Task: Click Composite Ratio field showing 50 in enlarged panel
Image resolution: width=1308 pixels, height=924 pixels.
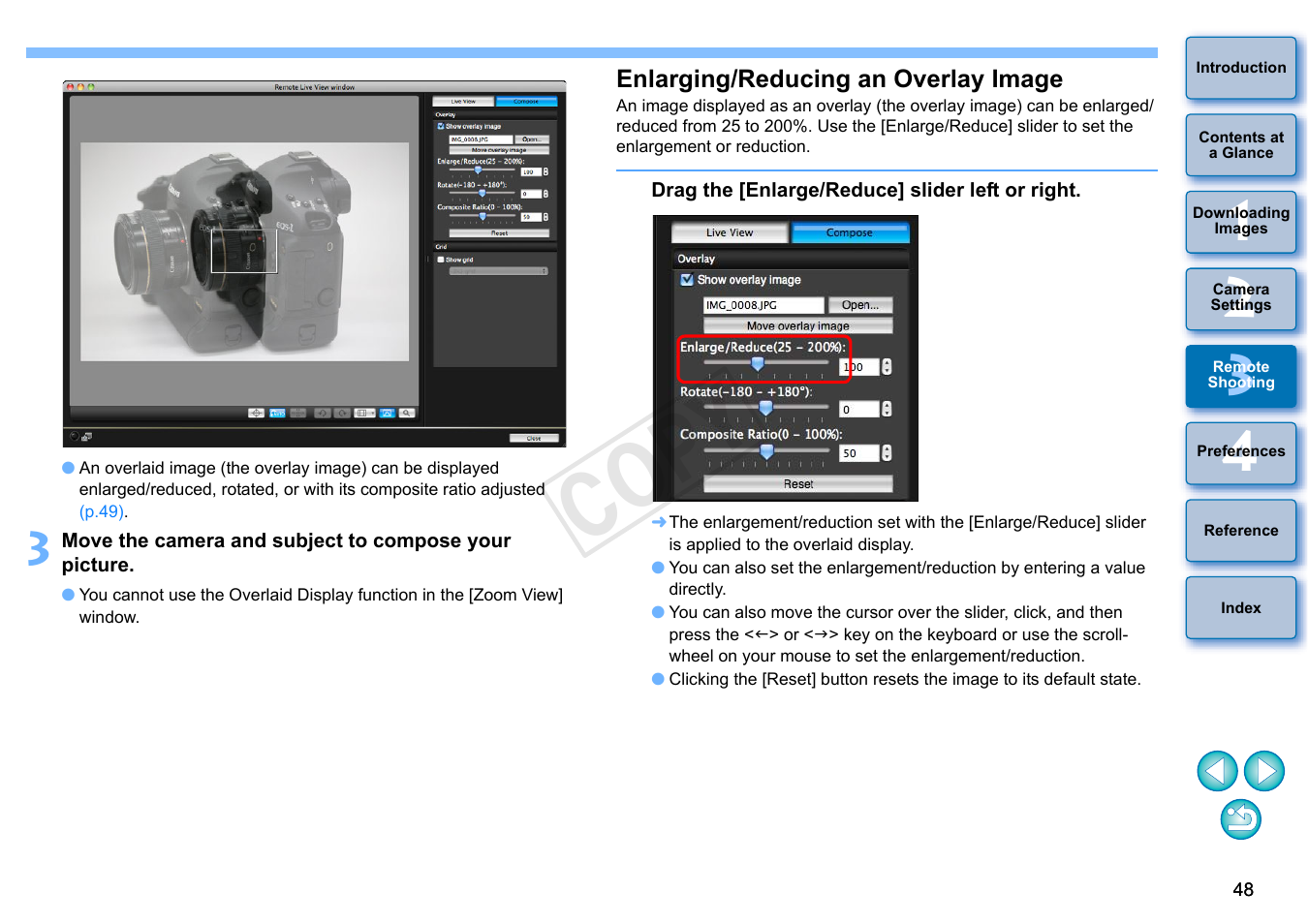Action: (x=859, y=453)
